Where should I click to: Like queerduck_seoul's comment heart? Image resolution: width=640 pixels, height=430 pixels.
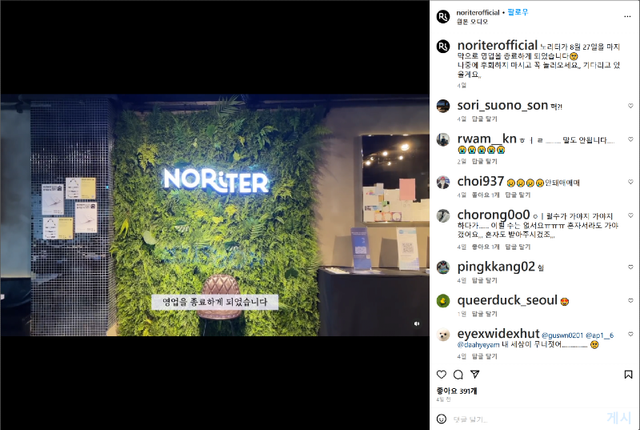pos(630,300)
